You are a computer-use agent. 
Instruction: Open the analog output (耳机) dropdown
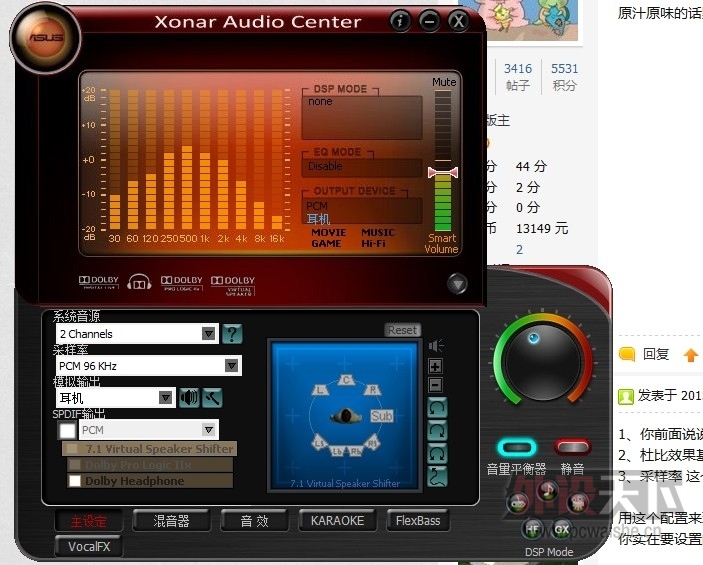166,398
